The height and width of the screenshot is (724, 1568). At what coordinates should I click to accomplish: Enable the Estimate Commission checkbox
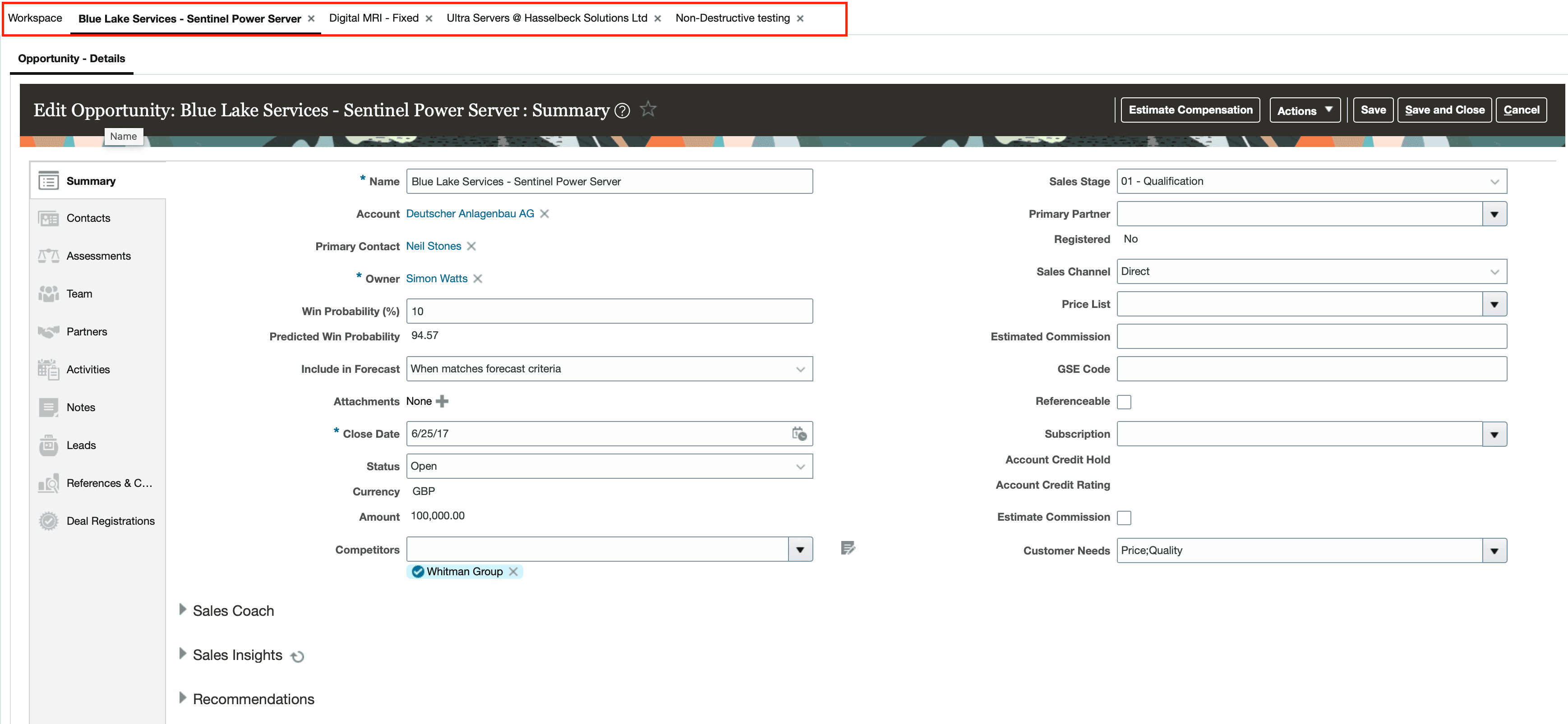coord(1124,518)
